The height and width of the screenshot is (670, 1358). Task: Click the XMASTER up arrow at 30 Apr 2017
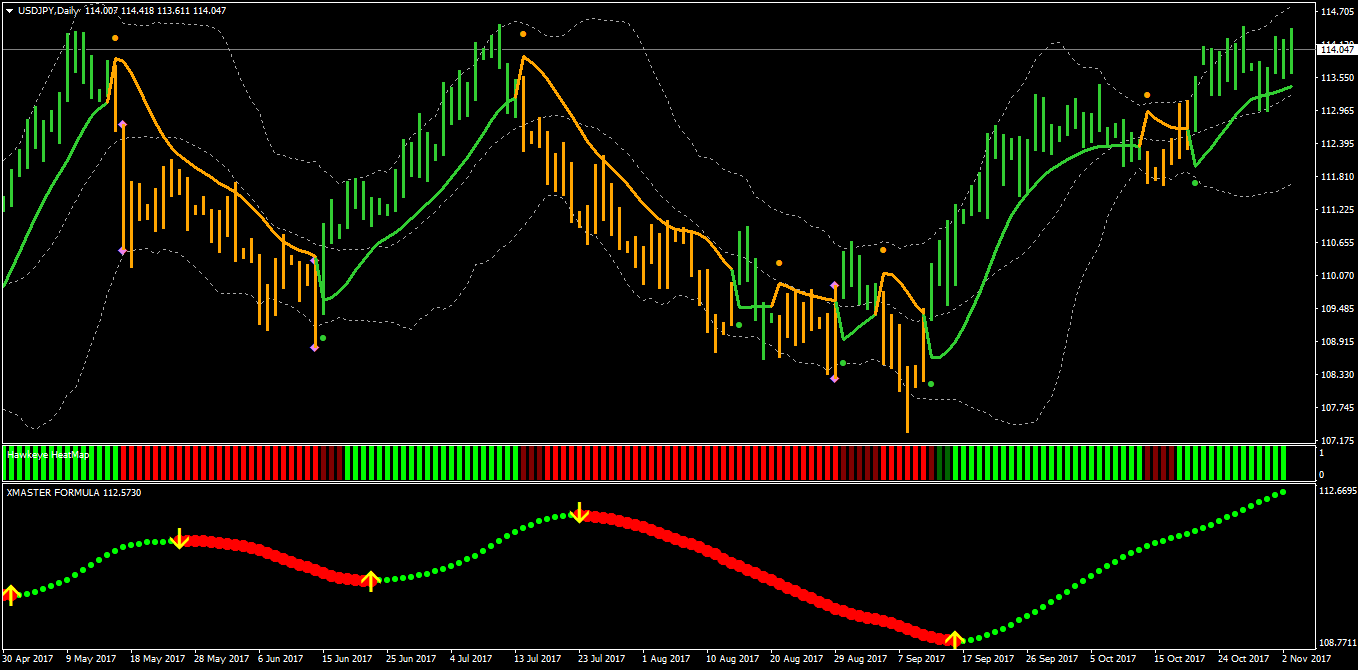pyautogui.click(x=11, y=595)
